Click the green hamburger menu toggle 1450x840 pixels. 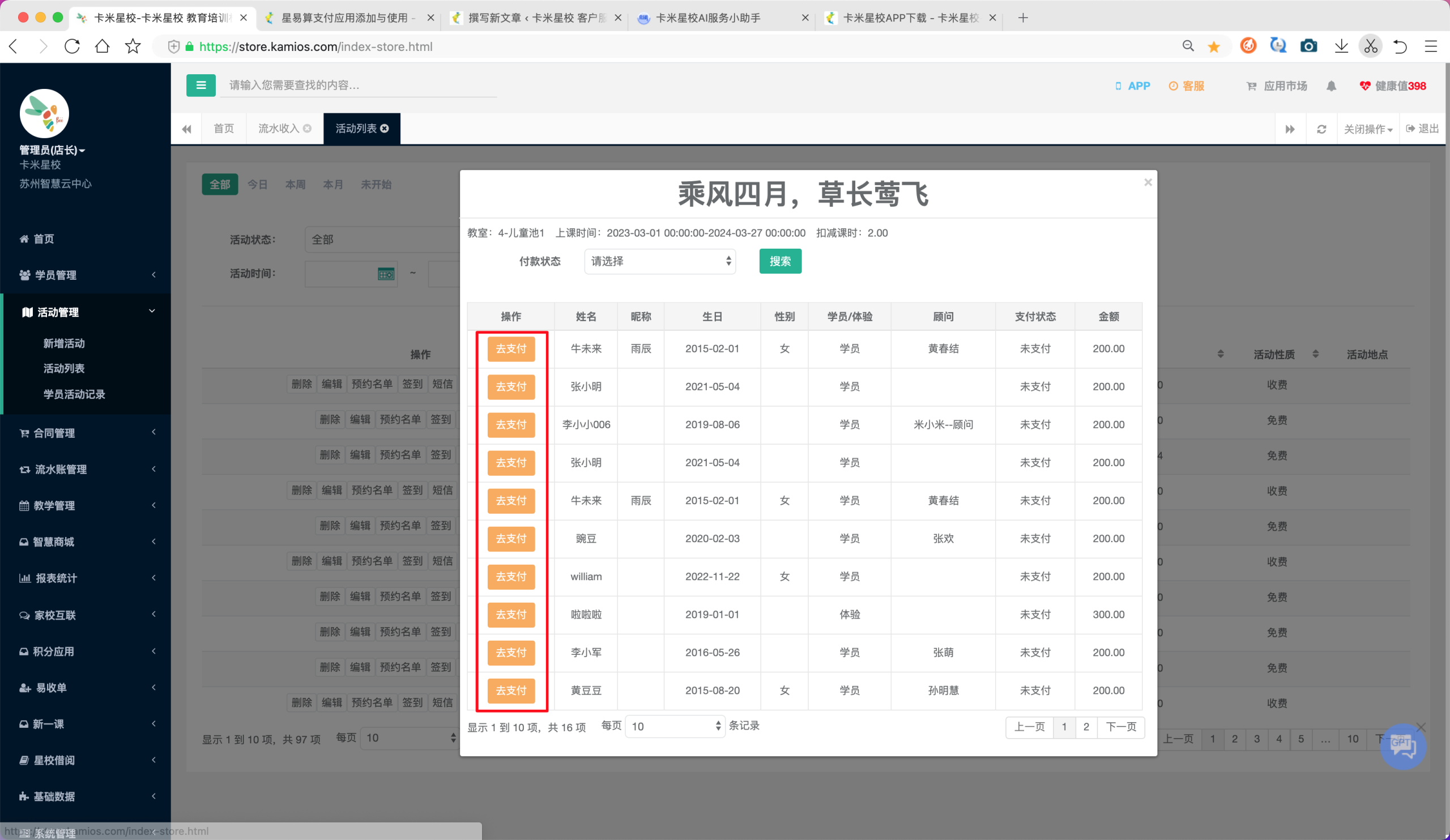pos(201,85)
